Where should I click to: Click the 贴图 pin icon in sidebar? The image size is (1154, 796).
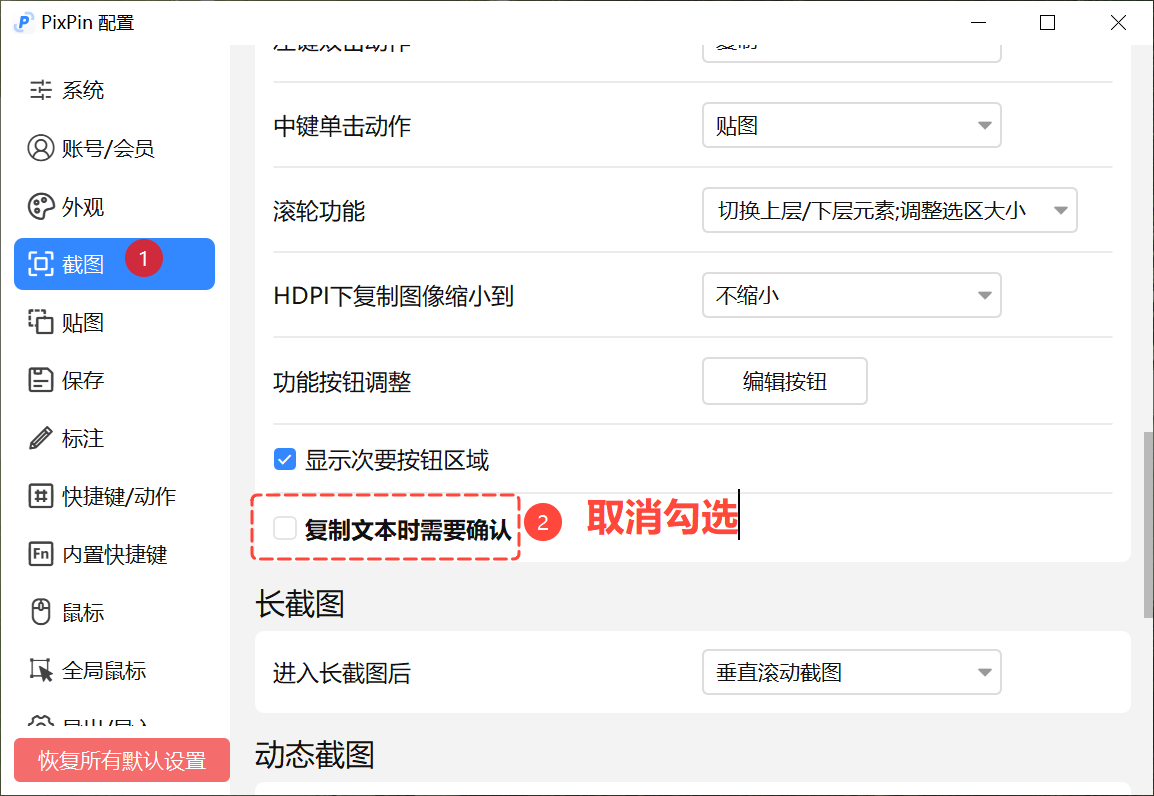(x=40, y=322)
